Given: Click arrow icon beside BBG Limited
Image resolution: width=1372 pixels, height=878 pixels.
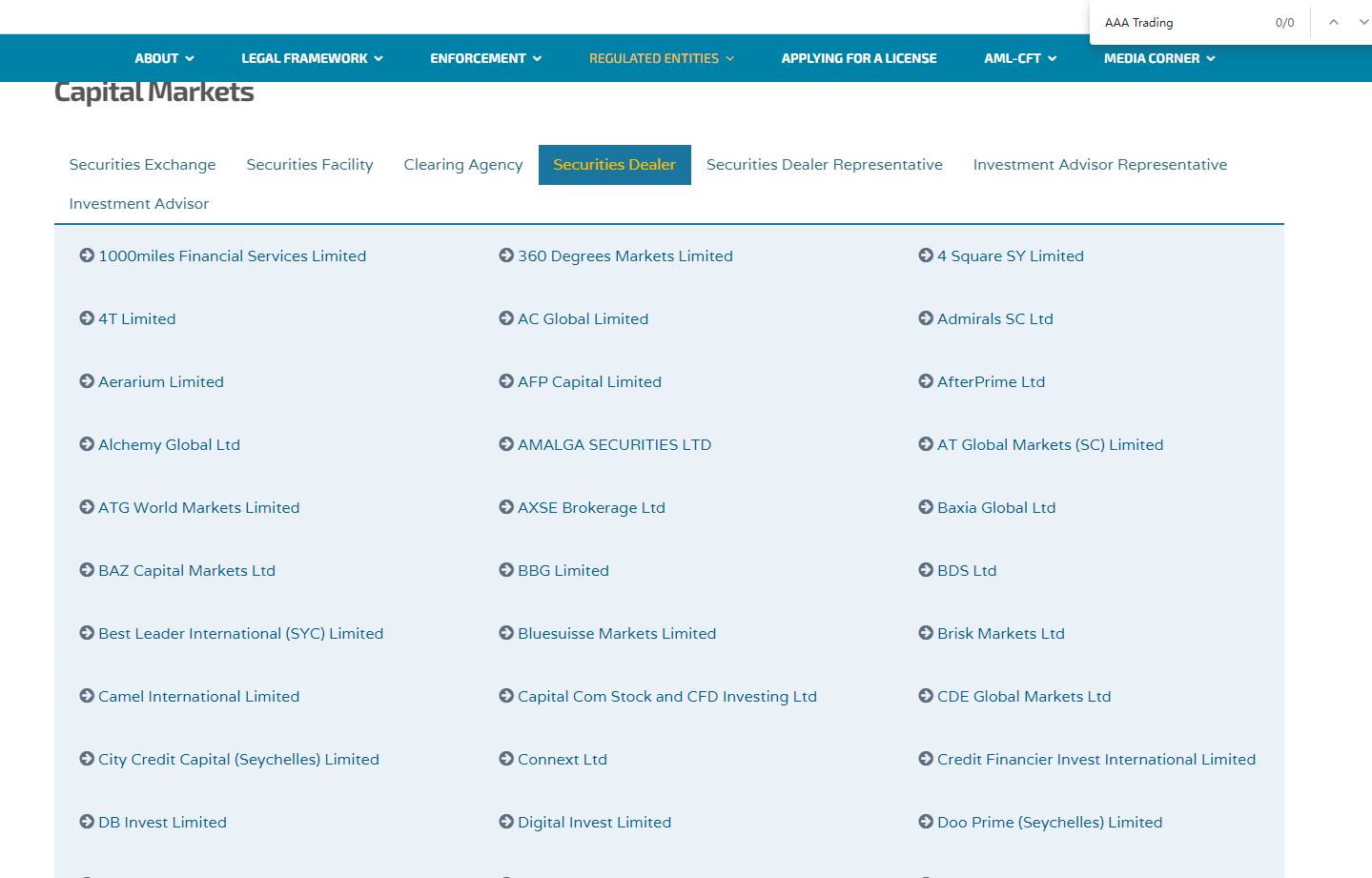Looking at the screenshot, I should 506,570.
